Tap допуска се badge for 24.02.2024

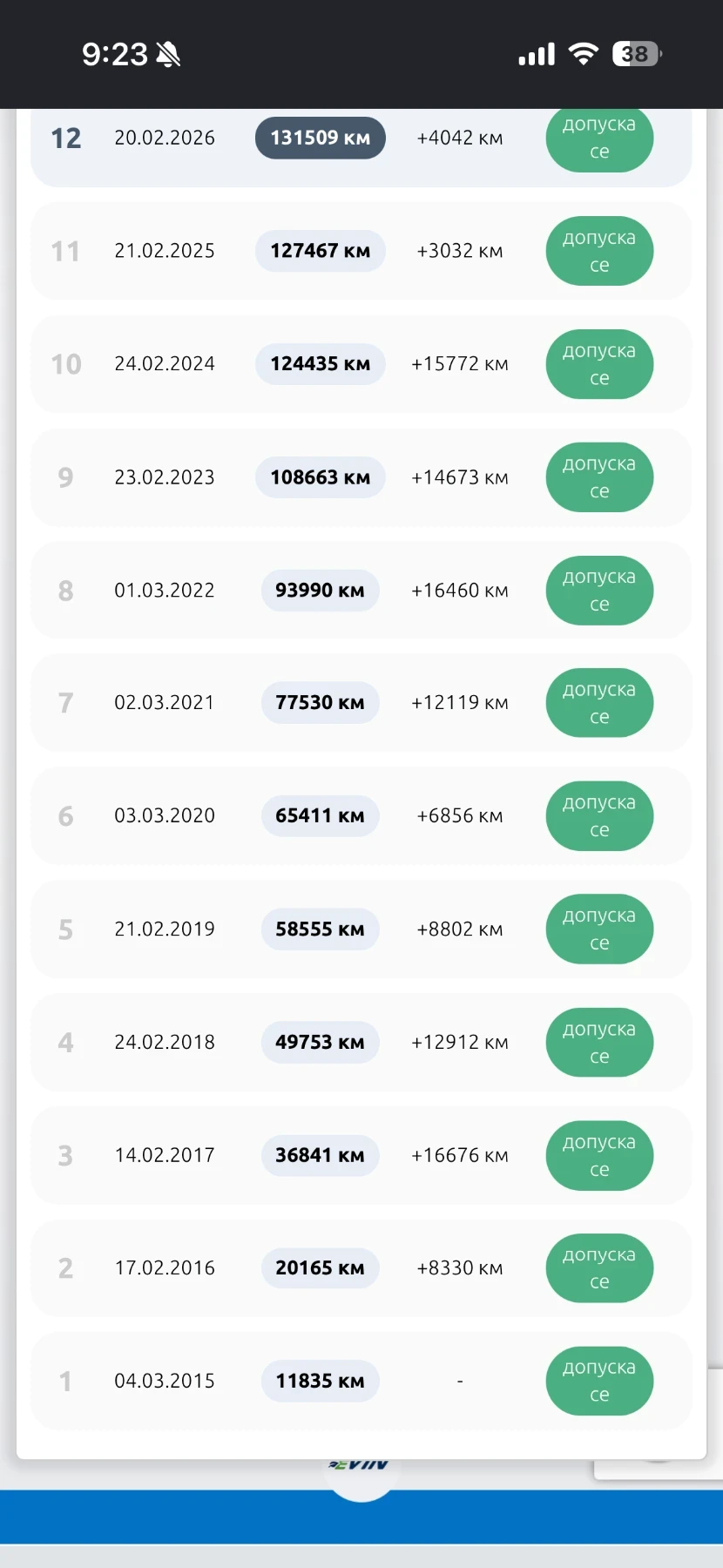pyautogui.click(x=599, y=364)
